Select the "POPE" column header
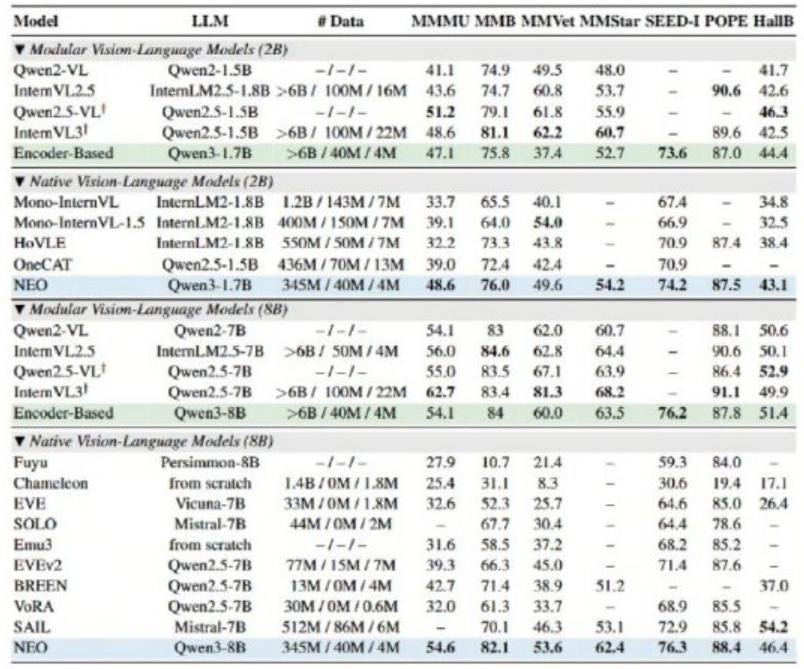The height and width of the screenshot is (669, 804). click(x=726, y=22)
